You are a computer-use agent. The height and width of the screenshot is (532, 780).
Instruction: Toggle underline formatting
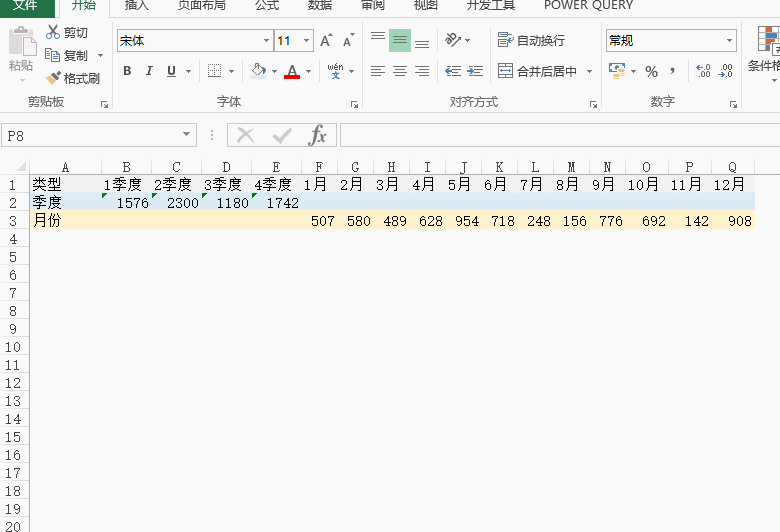point(171,71)
